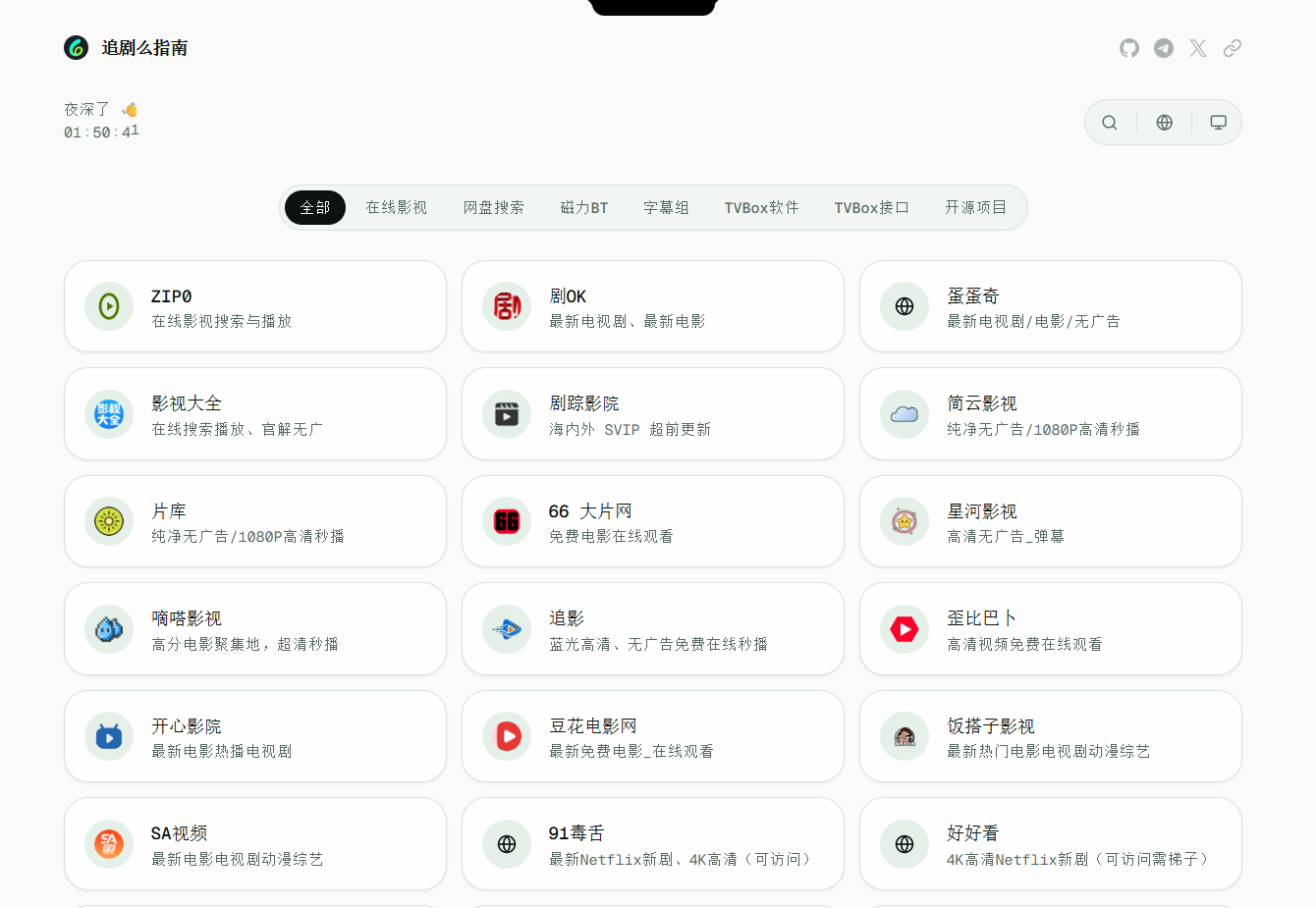The height and width of the screenshot is (908, 1316).
Task: Click the 66 大片网 icon
Action: click(x=507, y=521)
